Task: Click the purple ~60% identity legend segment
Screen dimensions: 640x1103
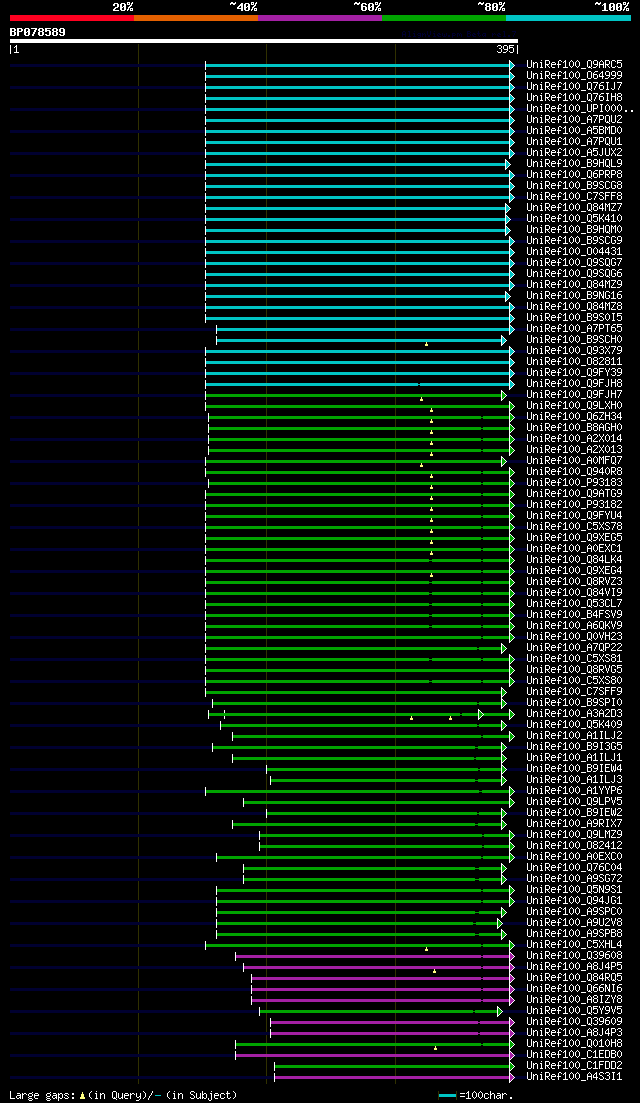Action: (x=320, y=18)
